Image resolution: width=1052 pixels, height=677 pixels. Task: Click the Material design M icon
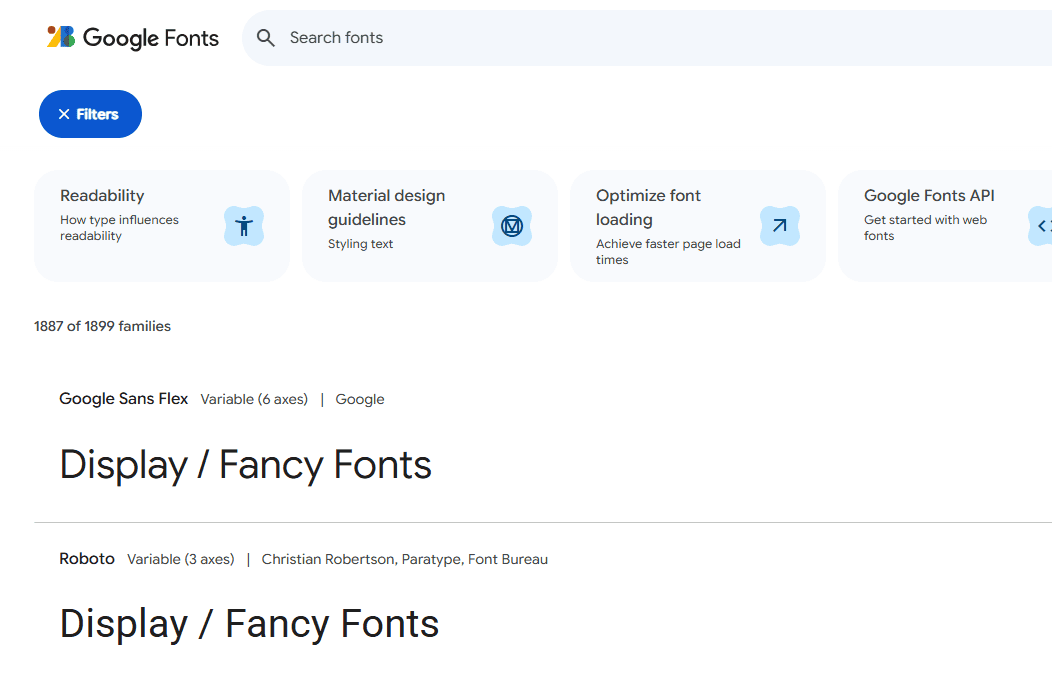pyautogui.click(x=511, y=226)
